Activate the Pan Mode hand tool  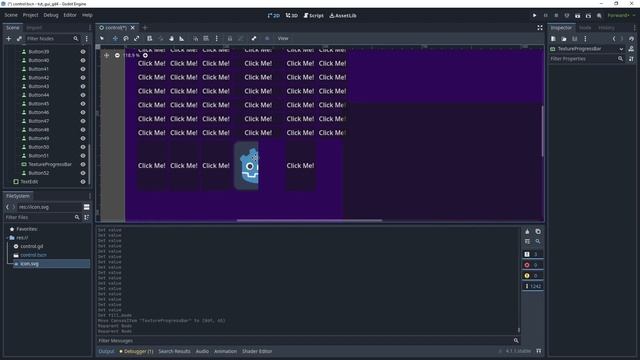coord(171,38)
